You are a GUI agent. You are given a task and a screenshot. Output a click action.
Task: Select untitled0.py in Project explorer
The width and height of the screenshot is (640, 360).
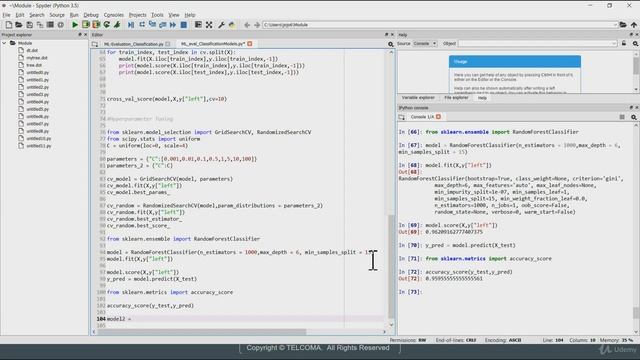click(x=38, y=73)
